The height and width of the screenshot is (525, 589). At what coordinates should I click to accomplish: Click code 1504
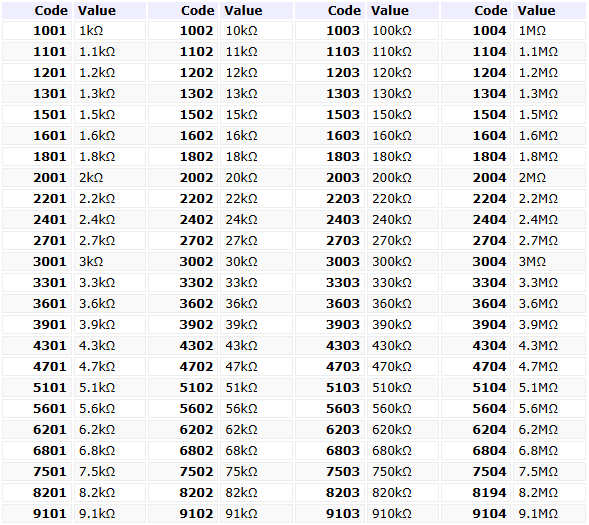click(x=476, y=115)
